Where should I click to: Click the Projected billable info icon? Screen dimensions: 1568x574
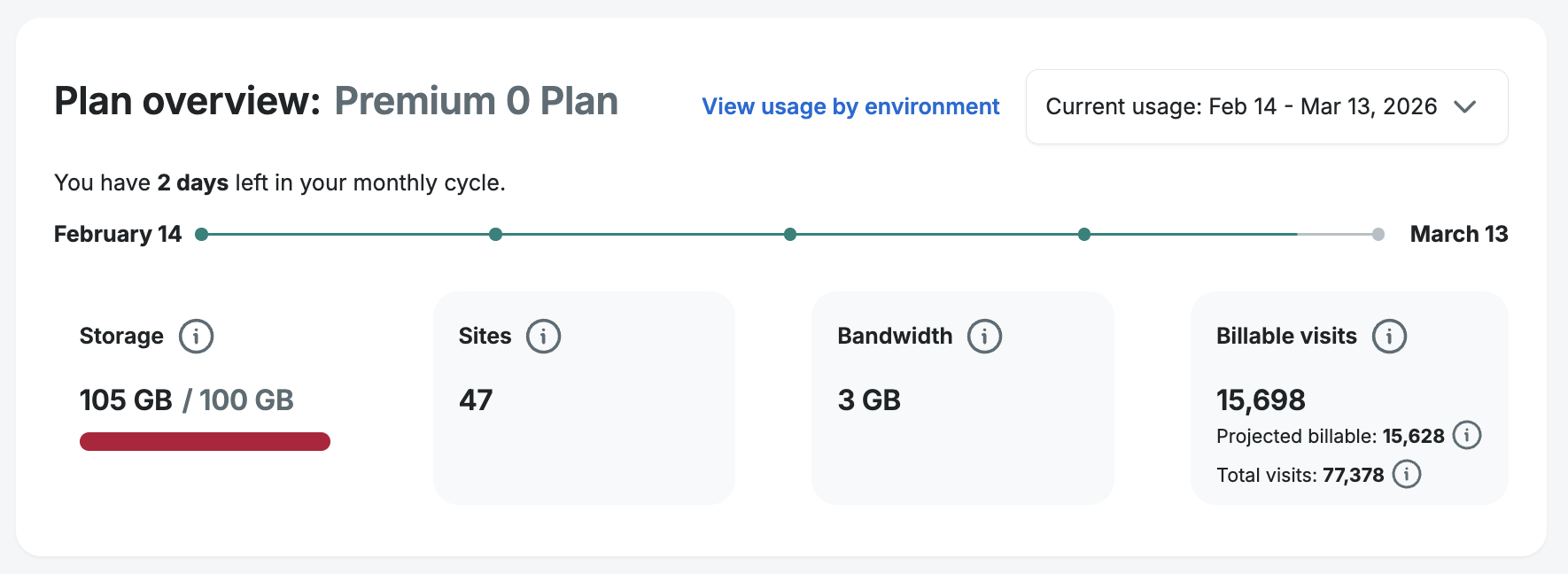click(1467, 436)
